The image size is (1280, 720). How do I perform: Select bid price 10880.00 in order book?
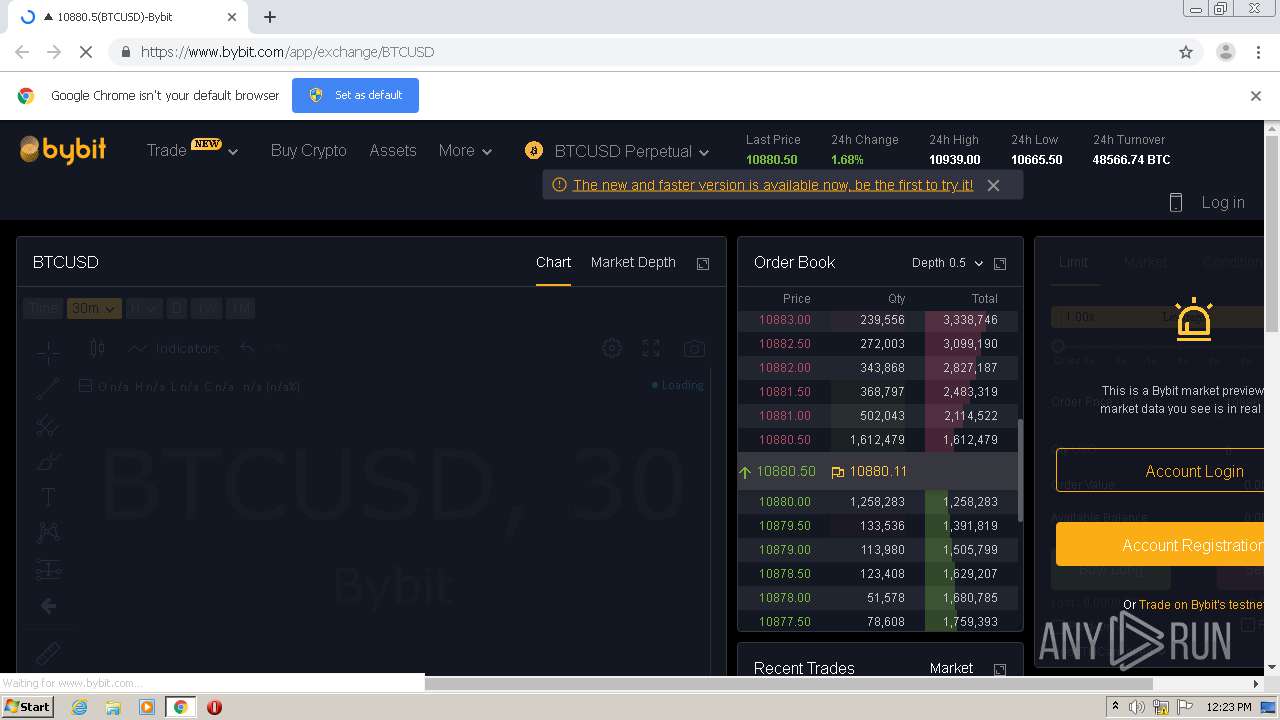[784, 502]
